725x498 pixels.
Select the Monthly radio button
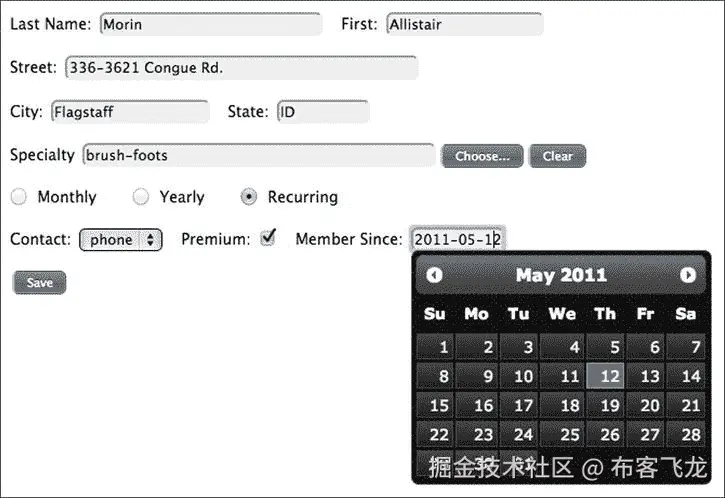[18, 197]
